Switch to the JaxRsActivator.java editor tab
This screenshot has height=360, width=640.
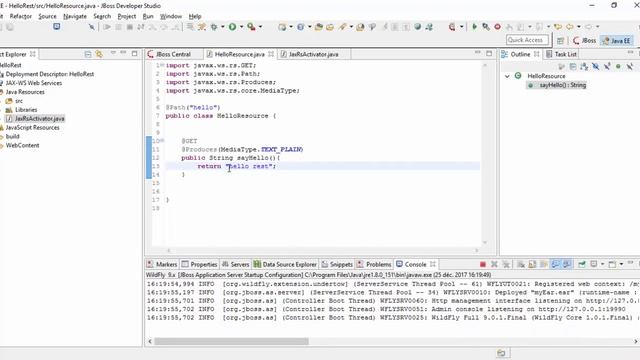pyautogui.click(x=313, y=54)
